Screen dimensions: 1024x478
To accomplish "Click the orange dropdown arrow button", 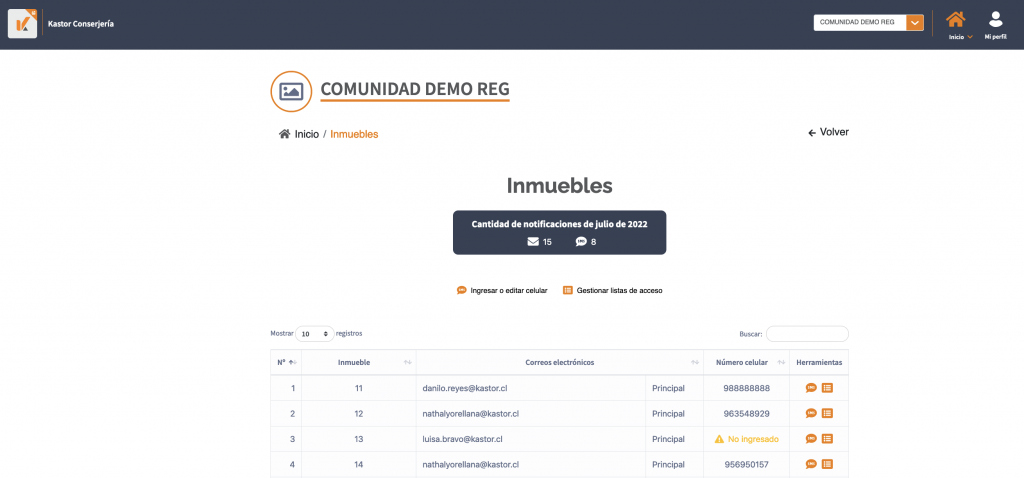I will [x=915, y=22].
